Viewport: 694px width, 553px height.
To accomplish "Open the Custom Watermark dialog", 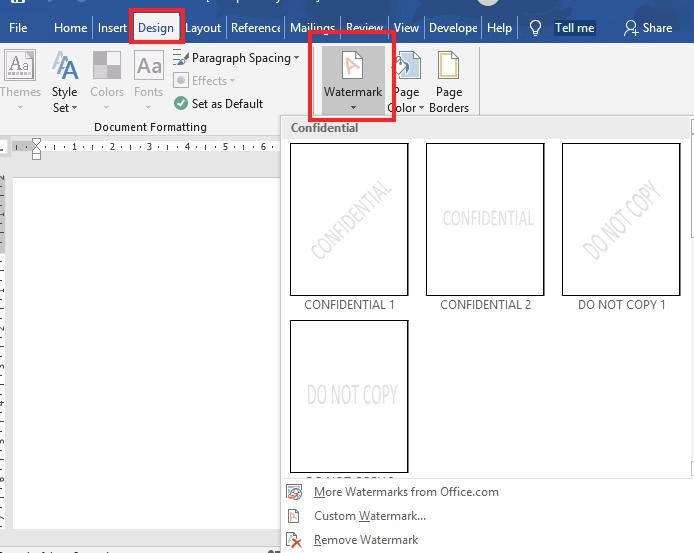I will [x=370, y=516].
